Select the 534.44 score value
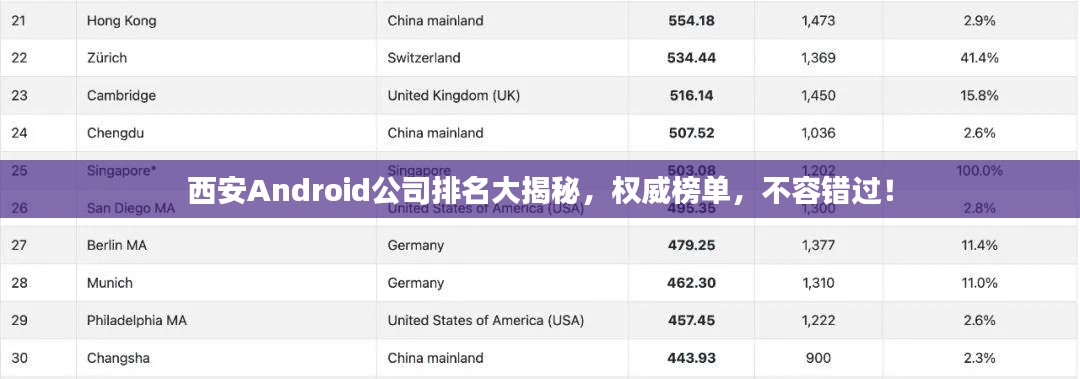 [x=692, y=58]
